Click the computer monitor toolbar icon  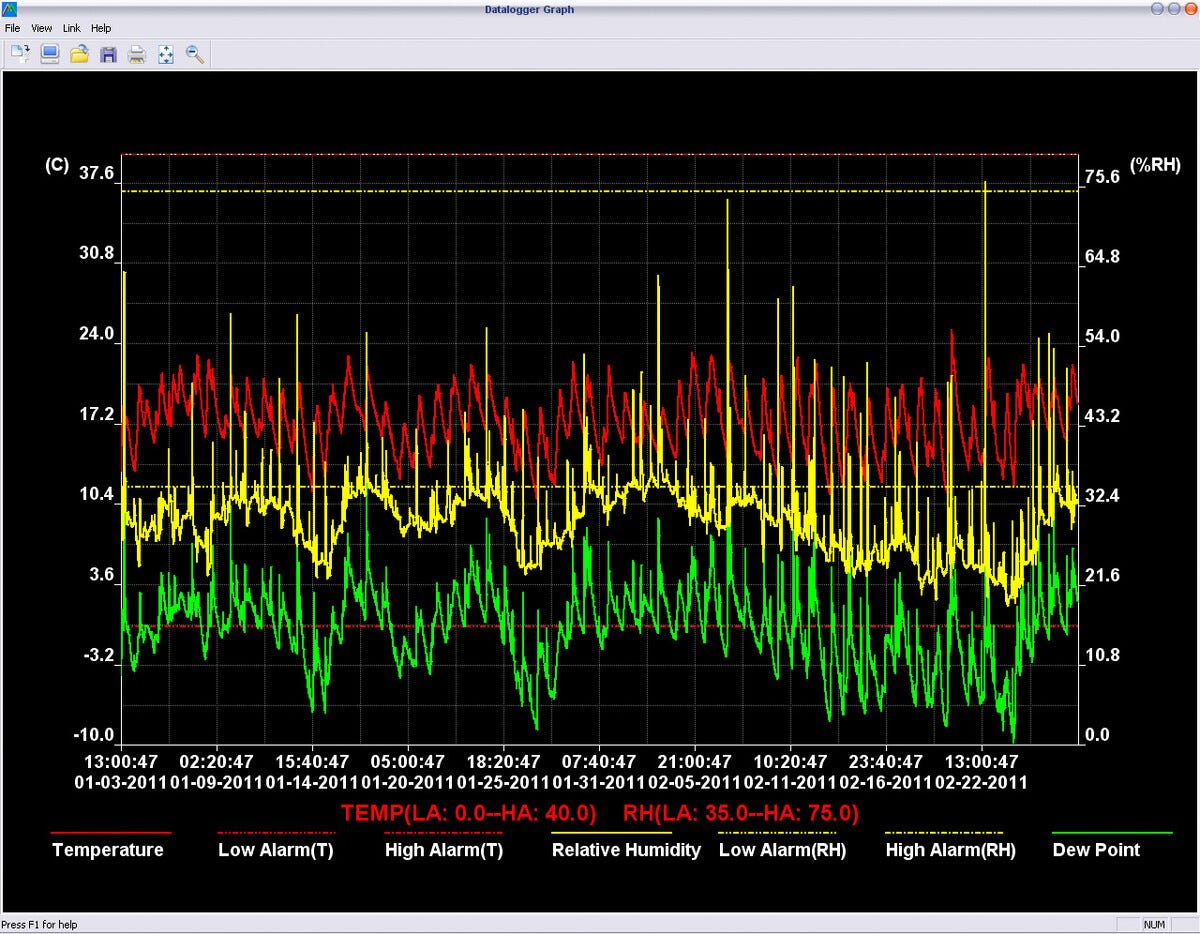point(50,55)
